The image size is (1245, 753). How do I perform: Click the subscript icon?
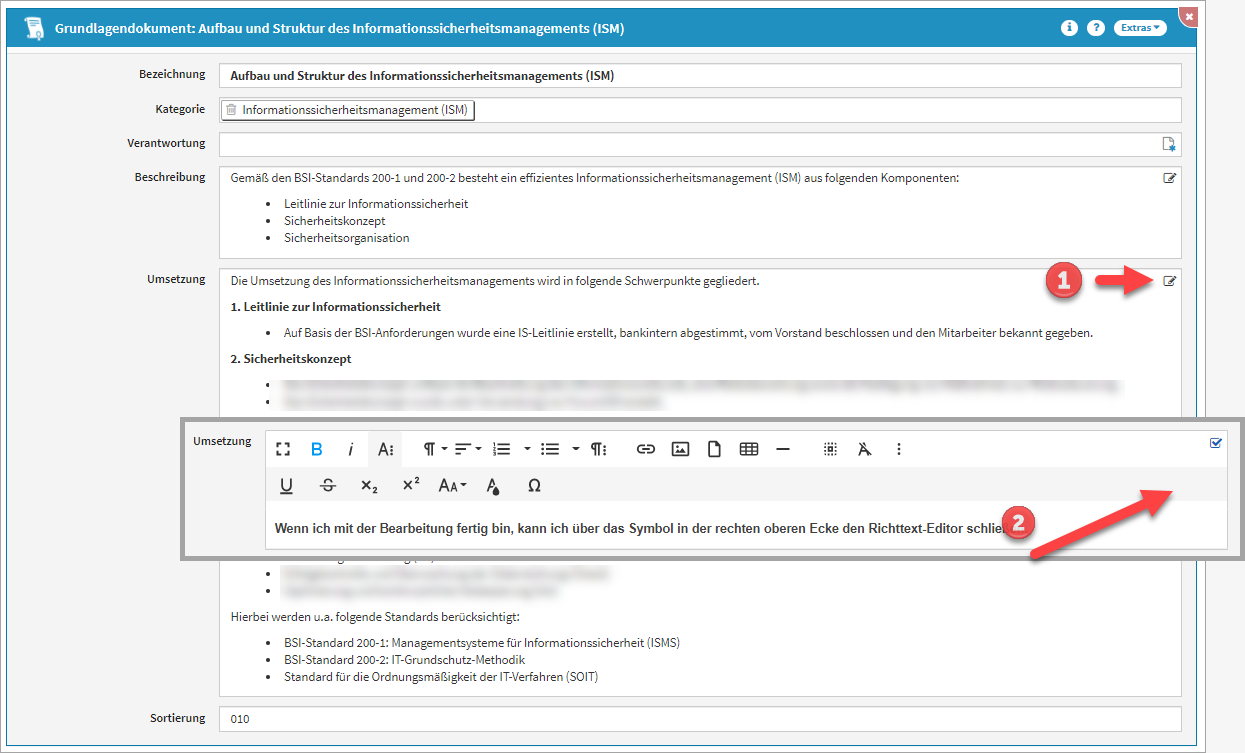pos(369,486)
